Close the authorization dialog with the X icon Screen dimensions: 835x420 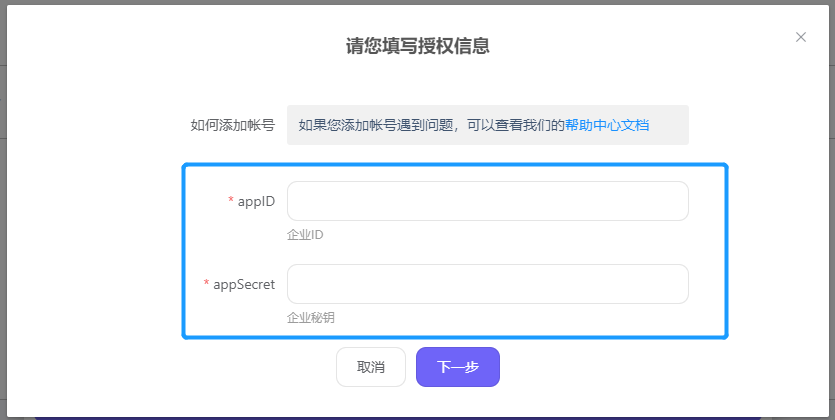click(x=800, y=37)
